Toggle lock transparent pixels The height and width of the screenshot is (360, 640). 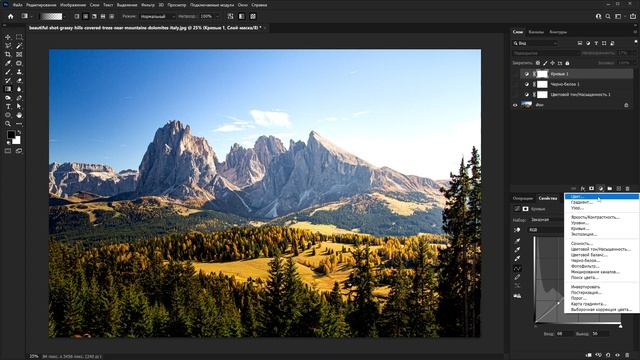(538, 63)
